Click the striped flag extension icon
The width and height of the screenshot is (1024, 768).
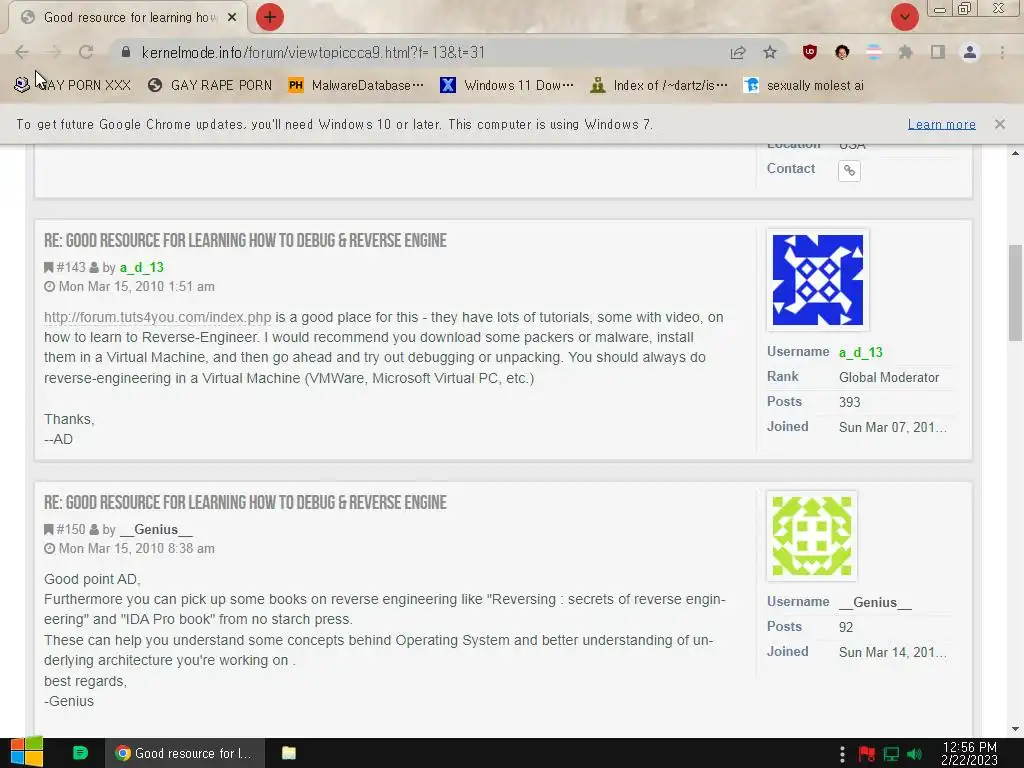874,52
